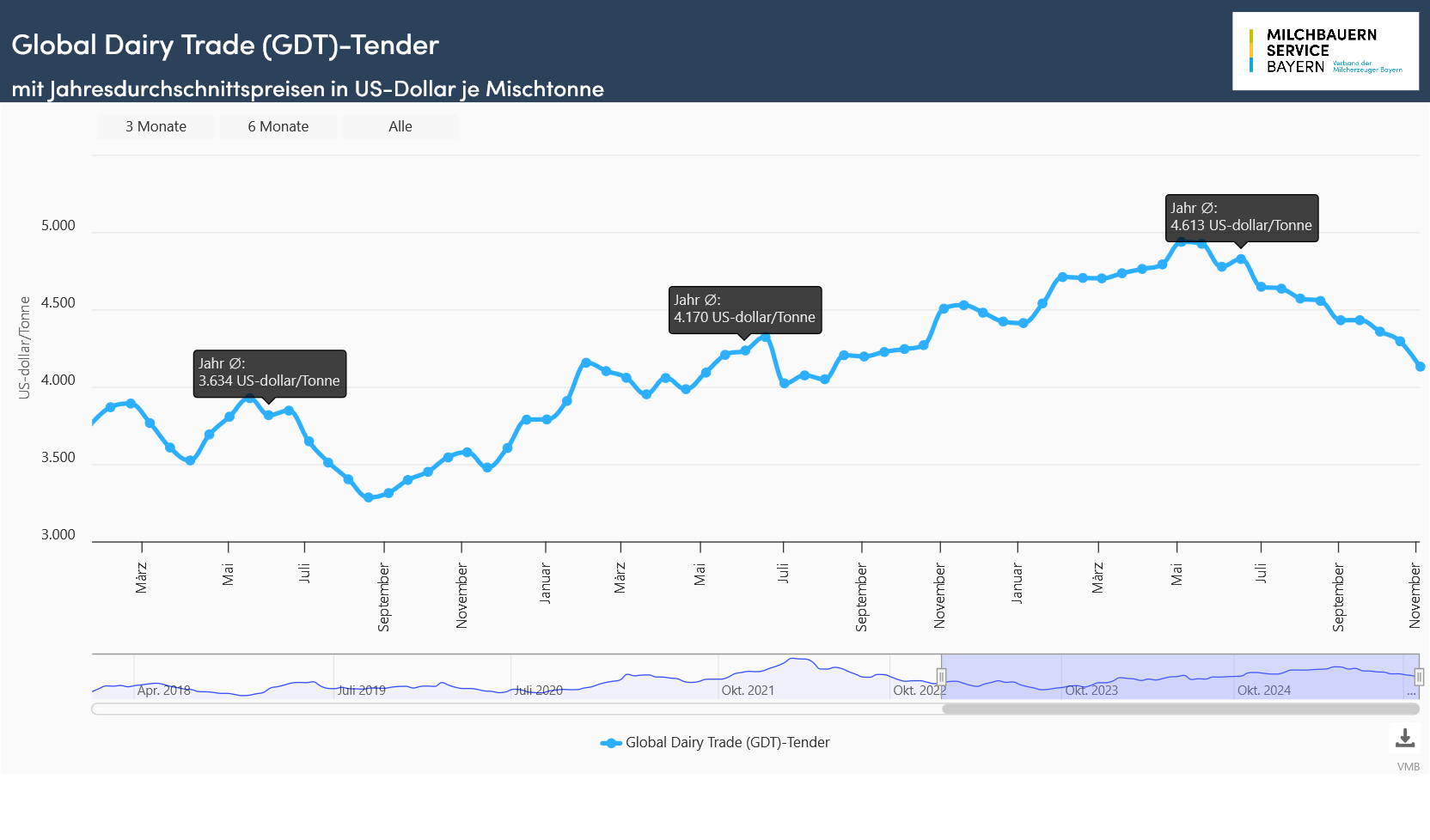Click the left navigator range handle

pos(942,677)
